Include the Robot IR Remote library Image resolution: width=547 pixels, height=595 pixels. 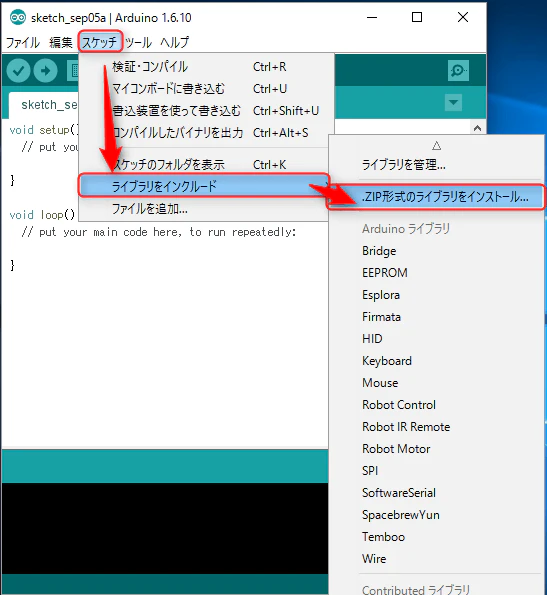pos(436,427)
